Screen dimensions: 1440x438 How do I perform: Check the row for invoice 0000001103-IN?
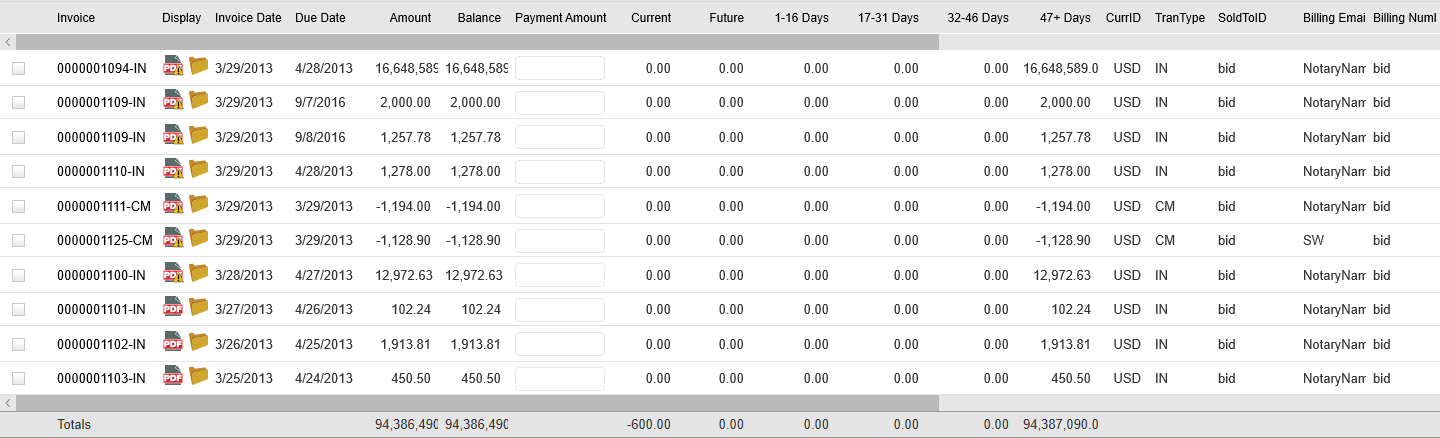(18, 378)
